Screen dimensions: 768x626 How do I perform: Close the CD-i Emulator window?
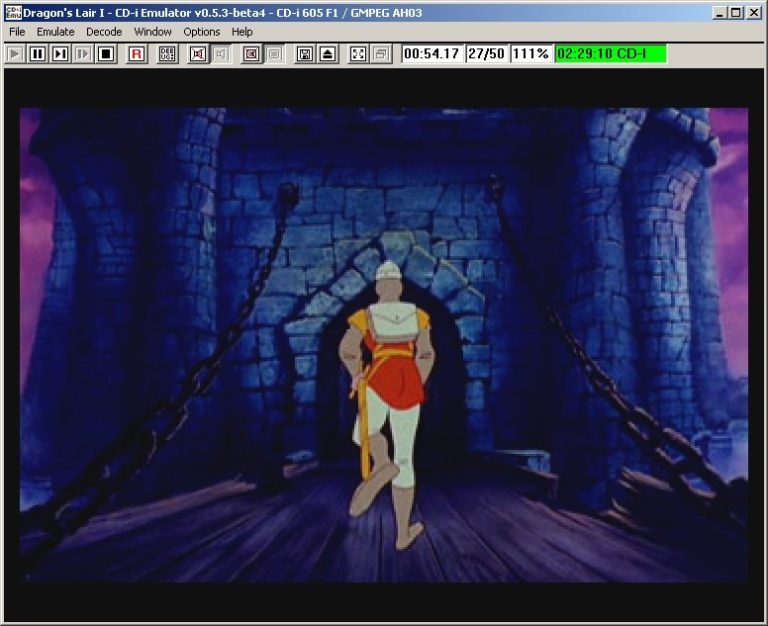click(x=754, y=13)
